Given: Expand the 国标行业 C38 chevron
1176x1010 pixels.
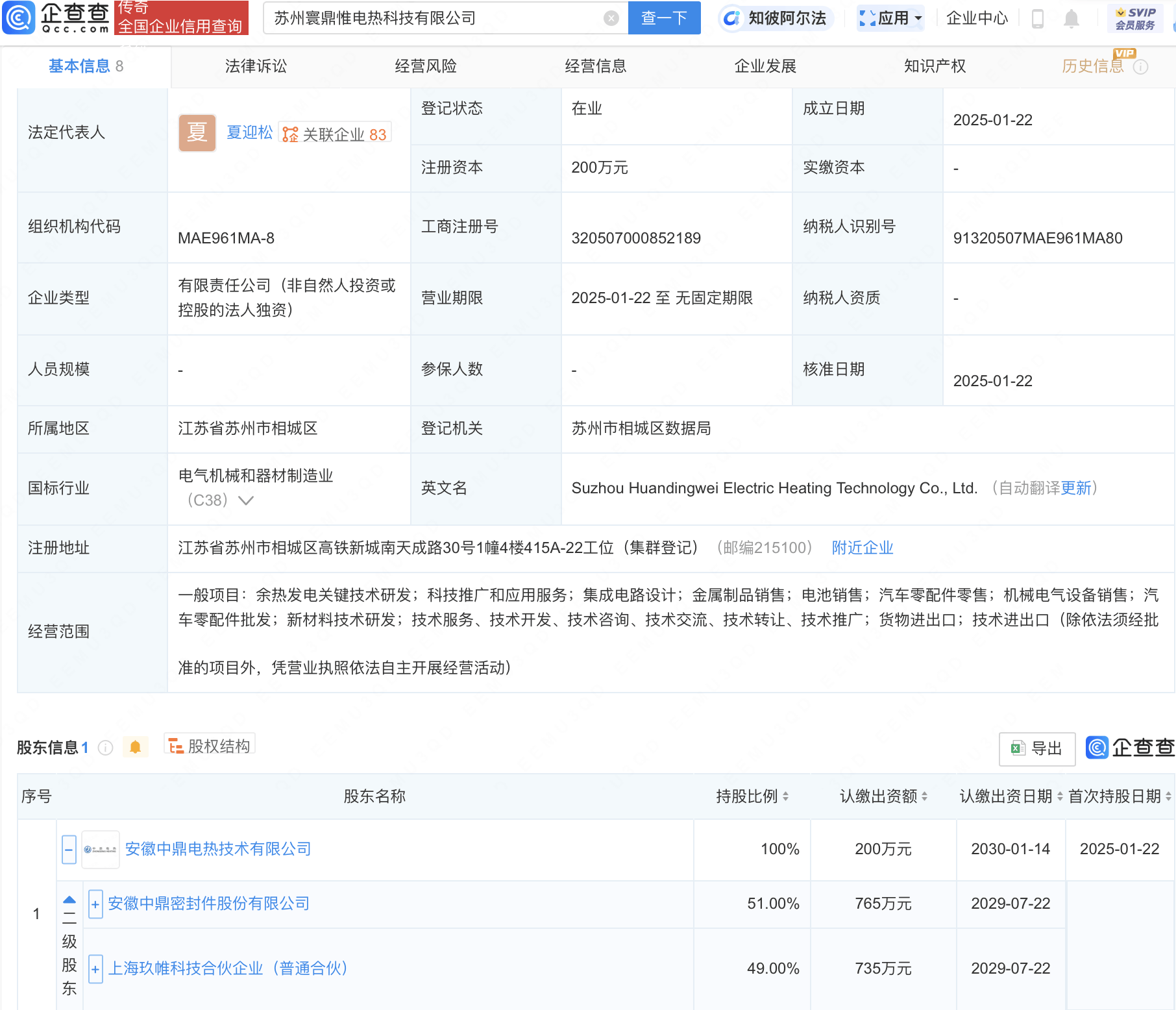Looking at the screenshot, I should tap(246, 500).
